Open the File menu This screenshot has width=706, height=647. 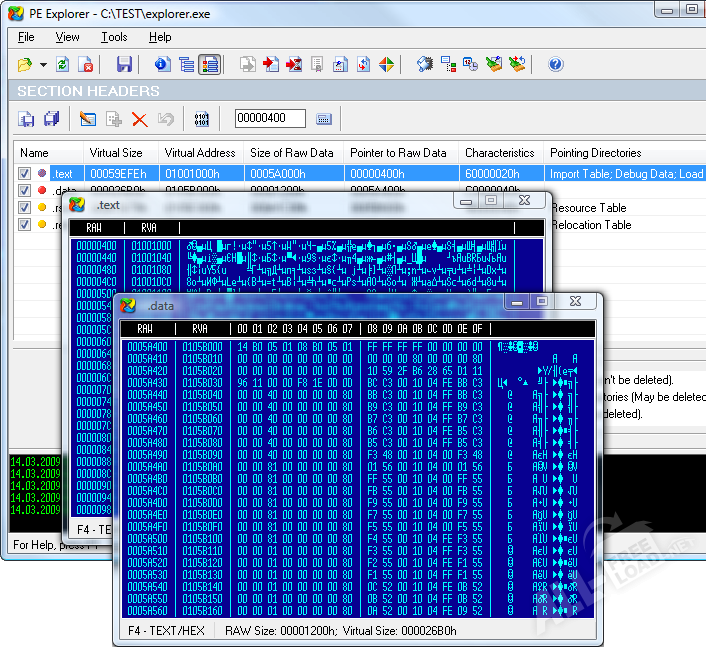[x=26, y=37]
